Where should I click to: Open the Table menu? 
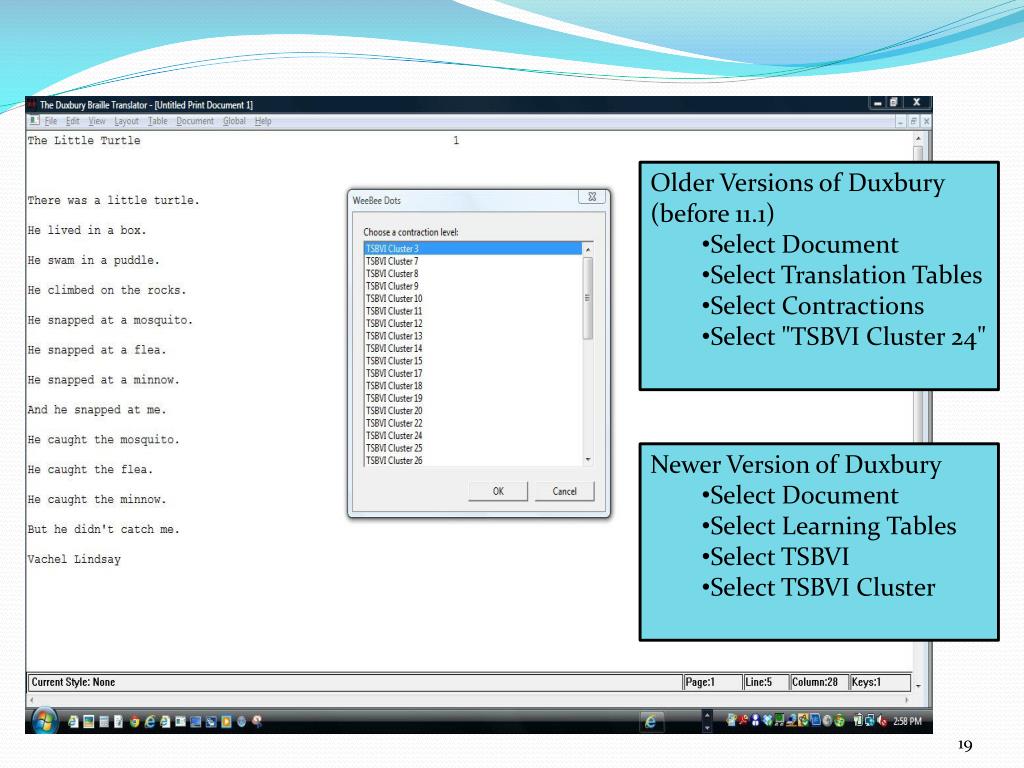(157, 121)
